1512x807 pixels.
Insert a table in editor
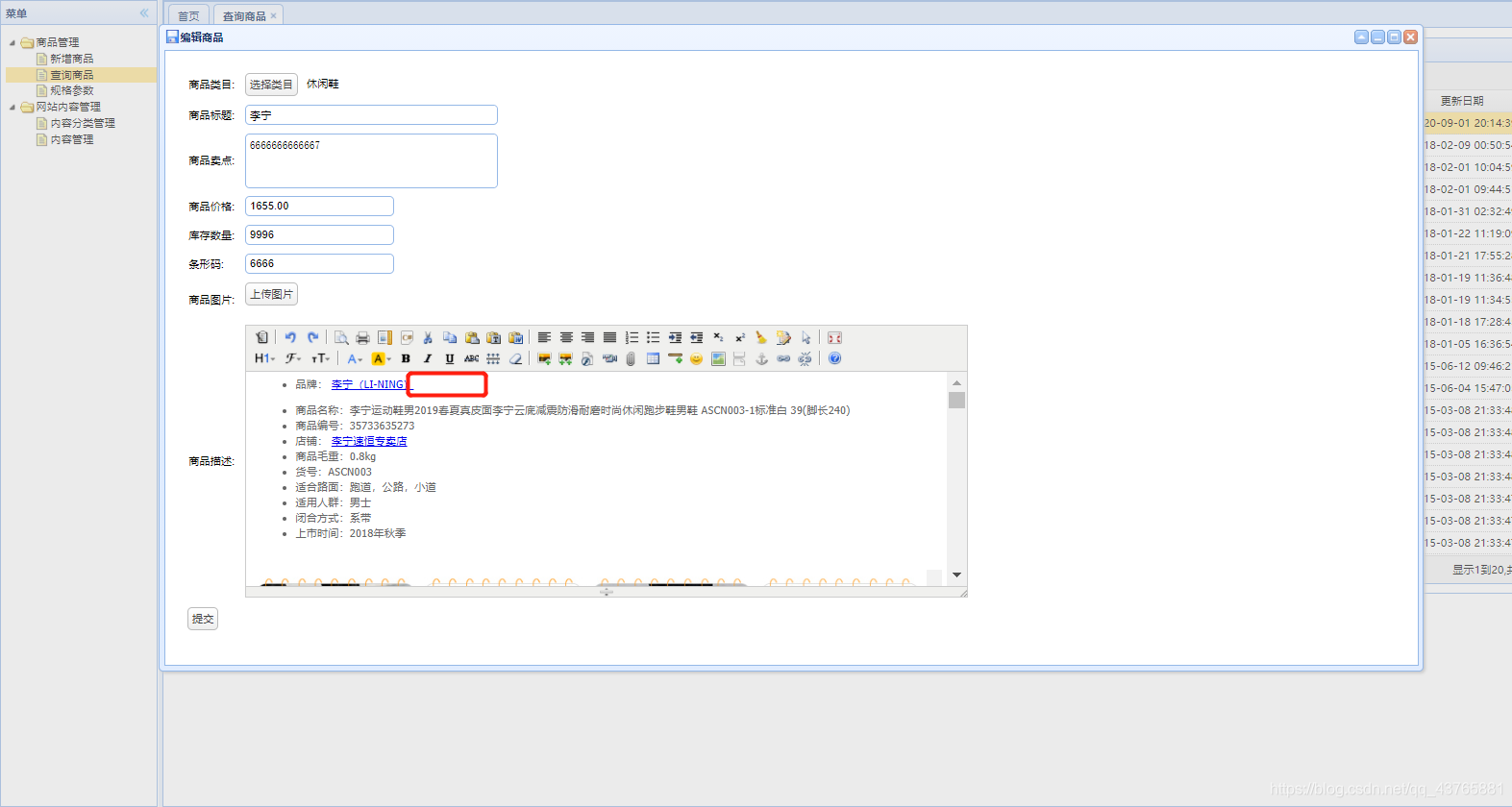click(653, 358)
